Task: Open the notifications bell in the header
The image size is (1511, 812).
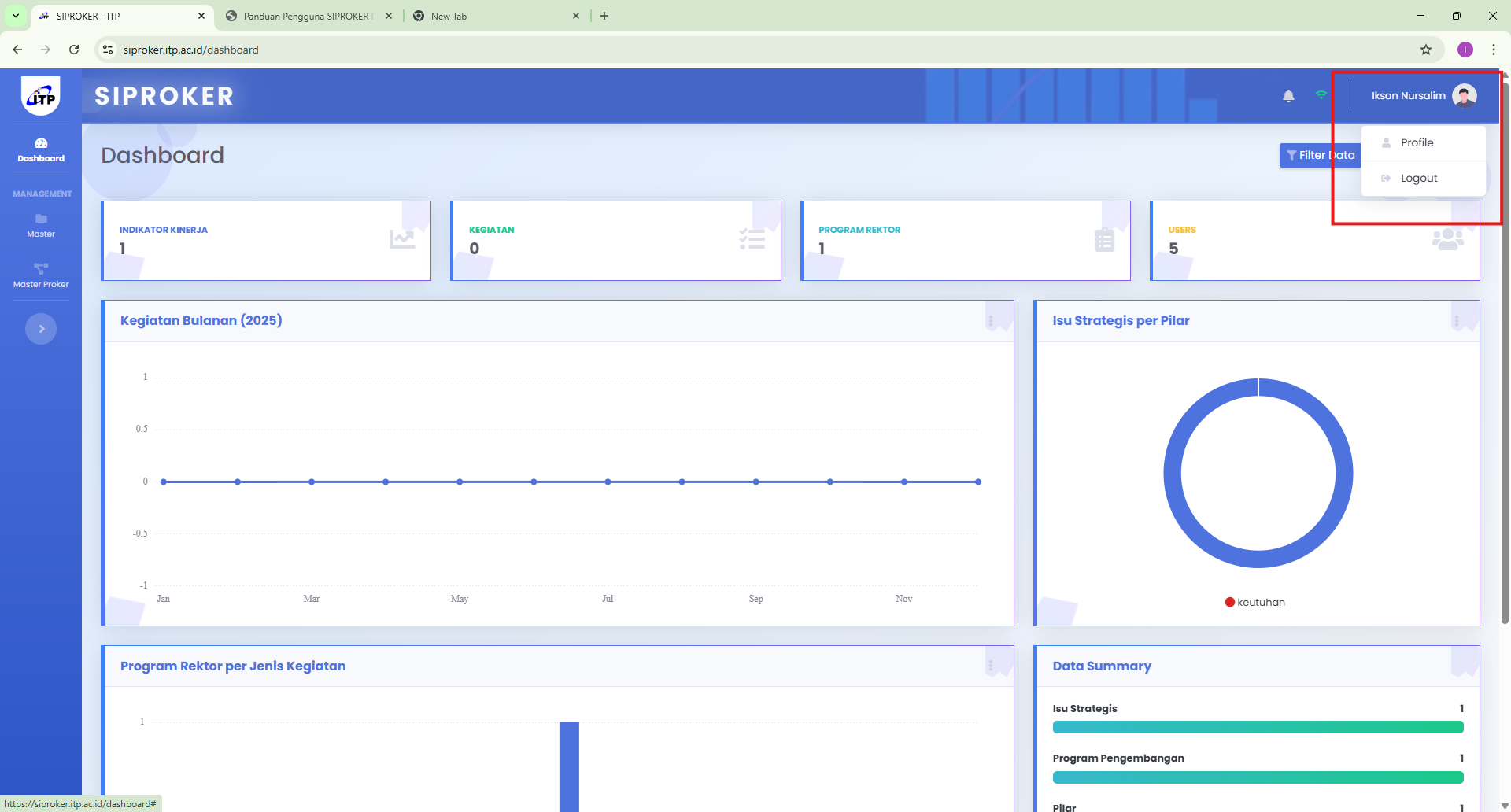Action: [1288, 95]
